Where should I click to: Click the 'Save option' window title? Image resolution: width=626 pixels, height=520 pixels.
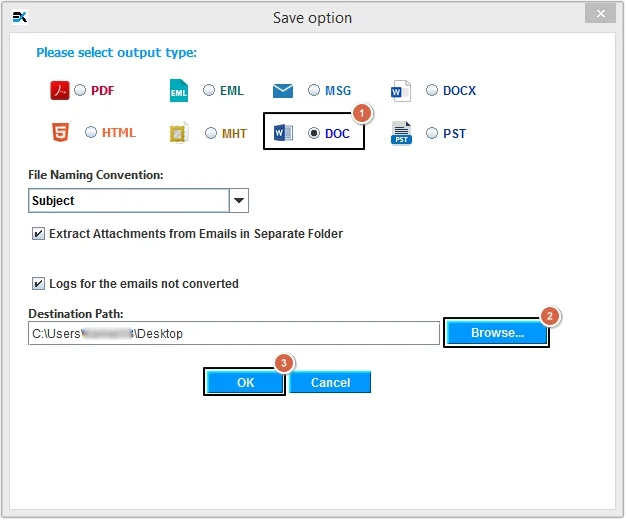pos(312,18)
